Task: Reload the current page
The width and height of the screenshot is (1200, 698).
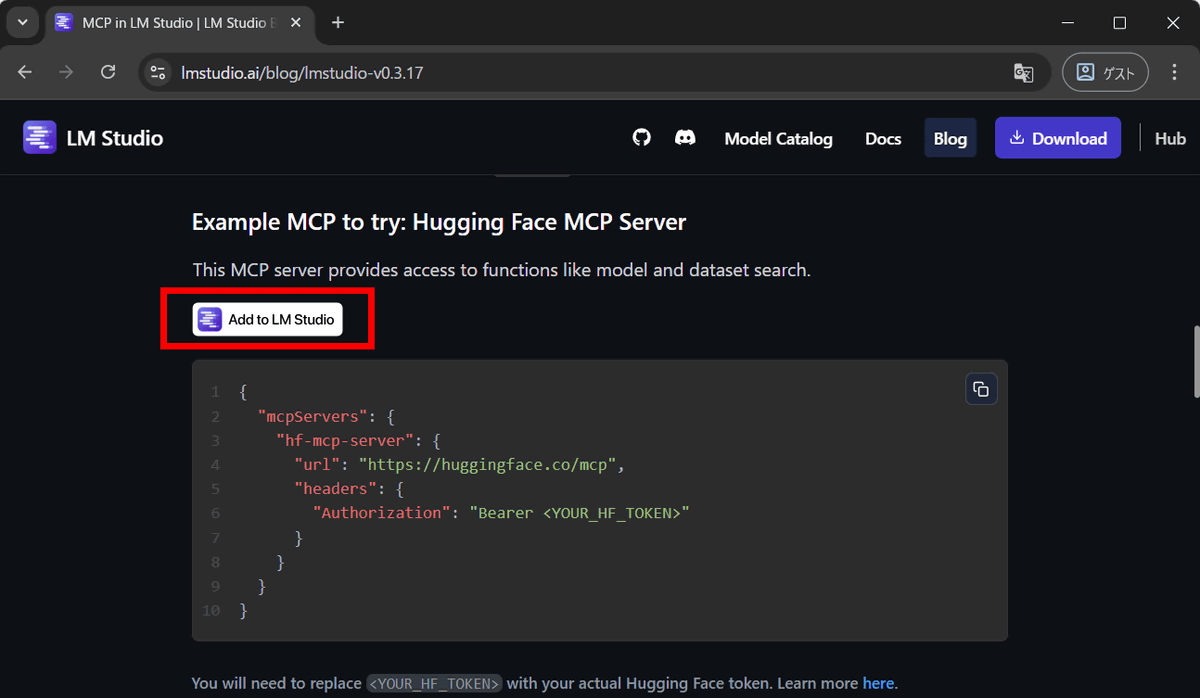Action: [x=108, y=73]
